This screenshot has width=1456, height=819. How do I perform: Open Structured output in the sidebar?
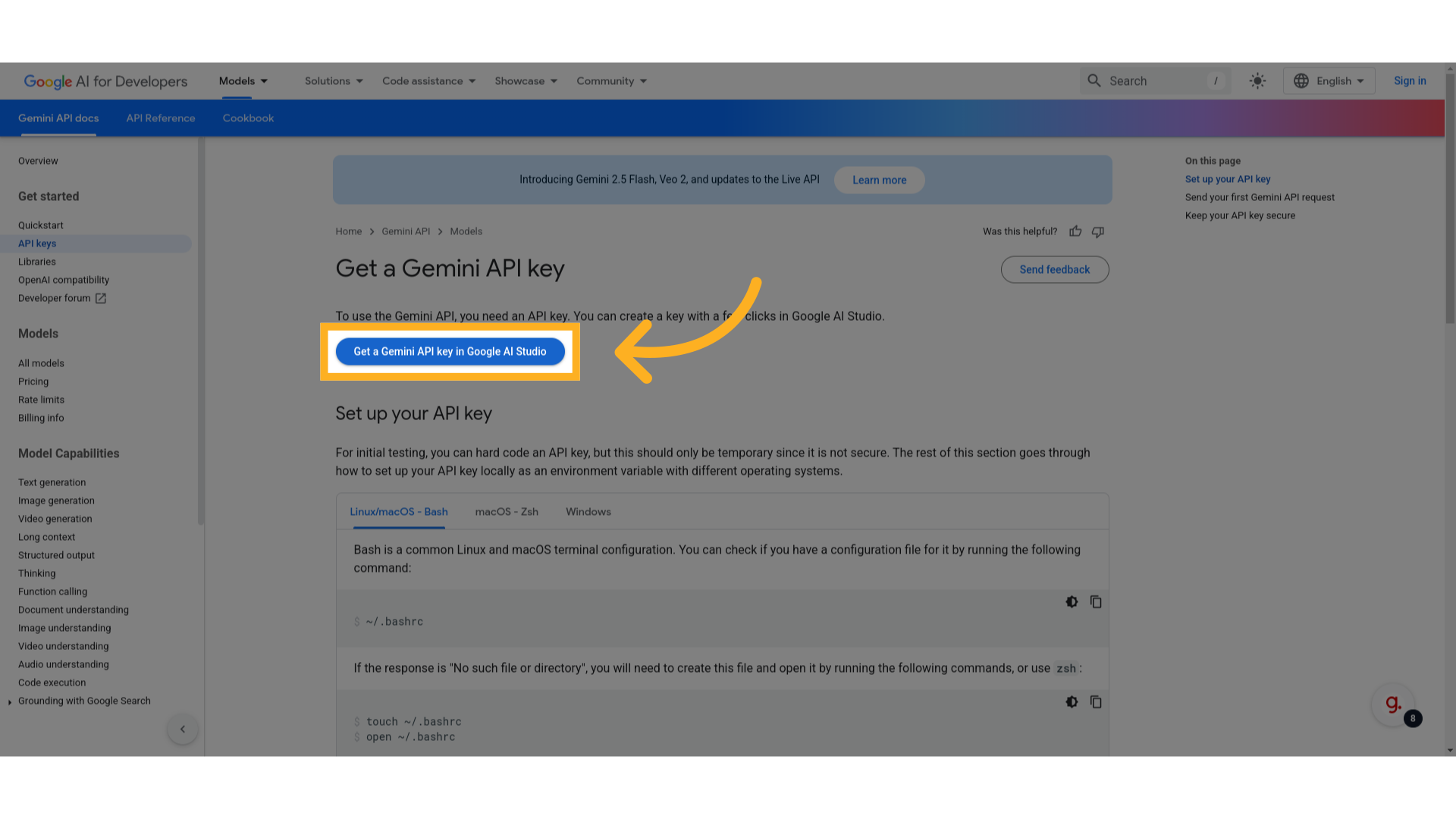point(56,555)
